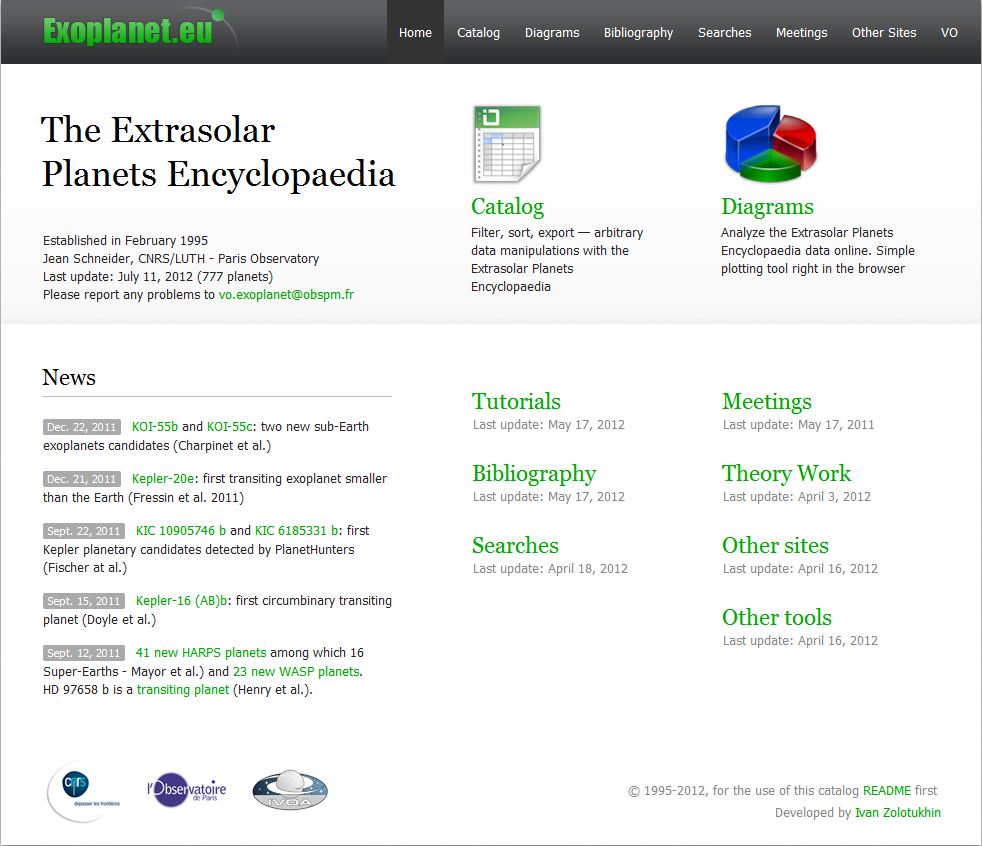The height and width of the screenshot is (846, 982).
Task: Open the Theory Work section link
Action: (x=787, y=473)
